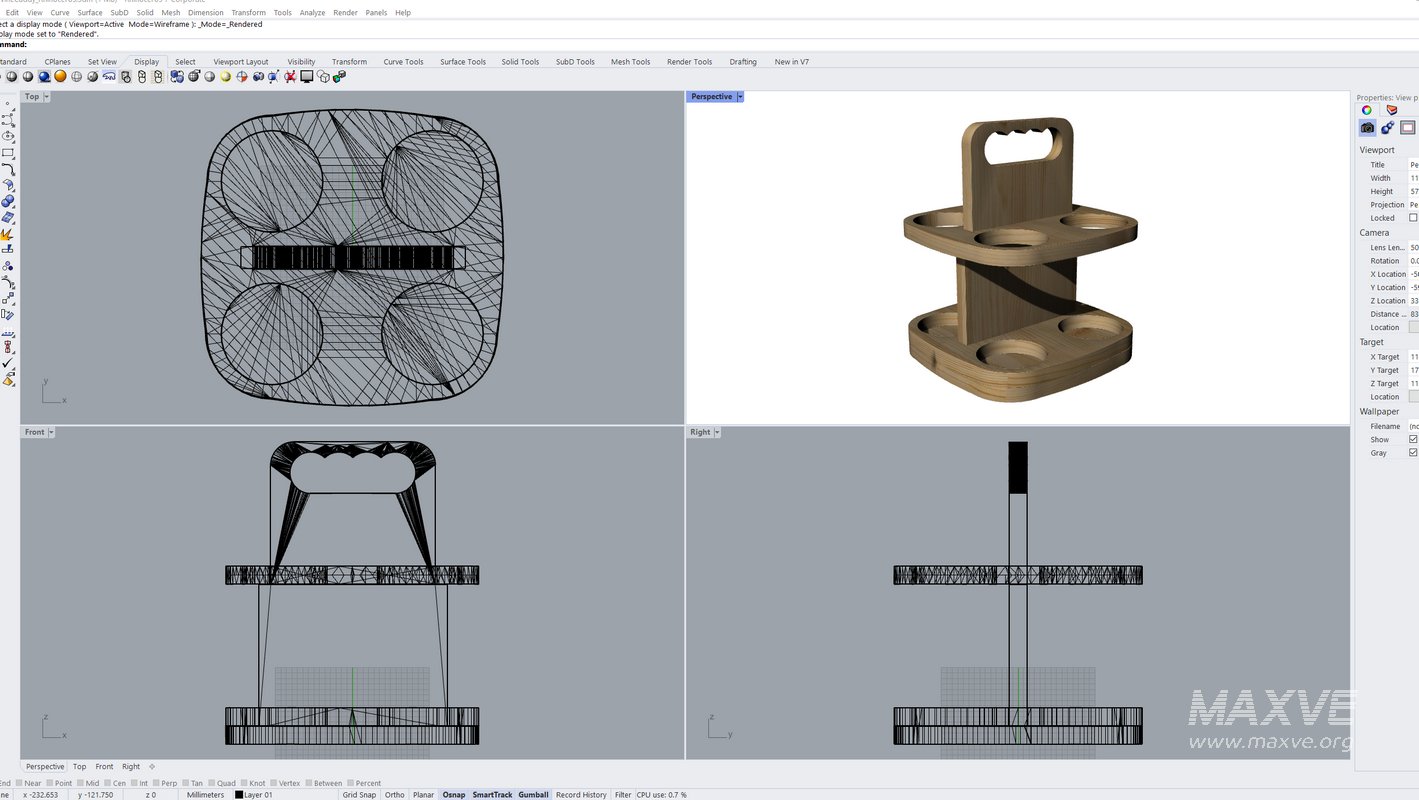Click the Explode tool icon

tap(8, 234)
